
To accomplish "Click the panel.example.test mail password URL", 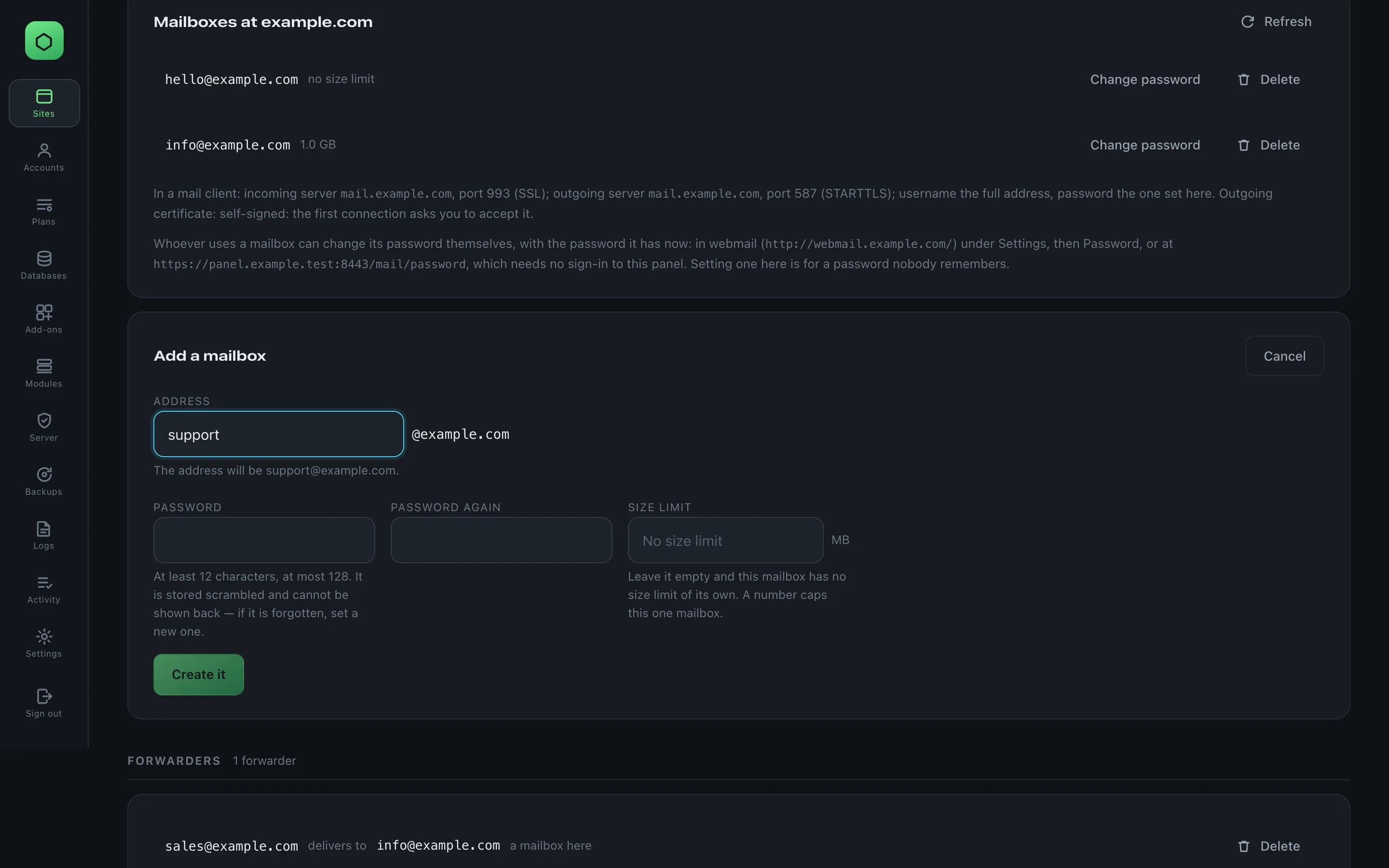I will click(309, 264).
